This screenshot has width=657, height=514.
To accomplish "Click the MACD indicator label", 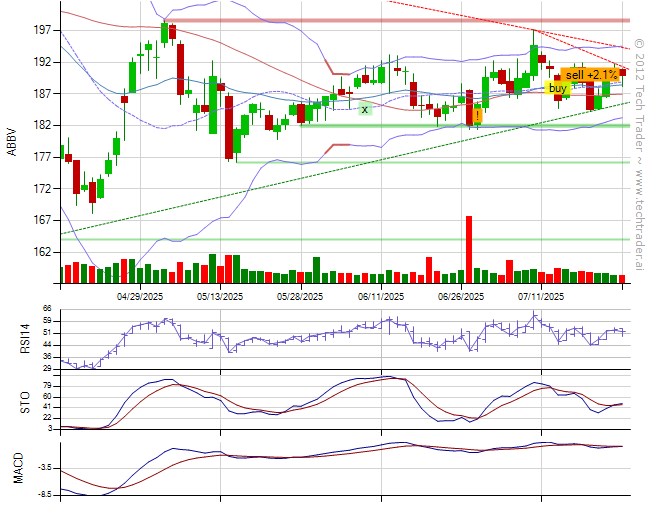I will (x=18, y=468).
